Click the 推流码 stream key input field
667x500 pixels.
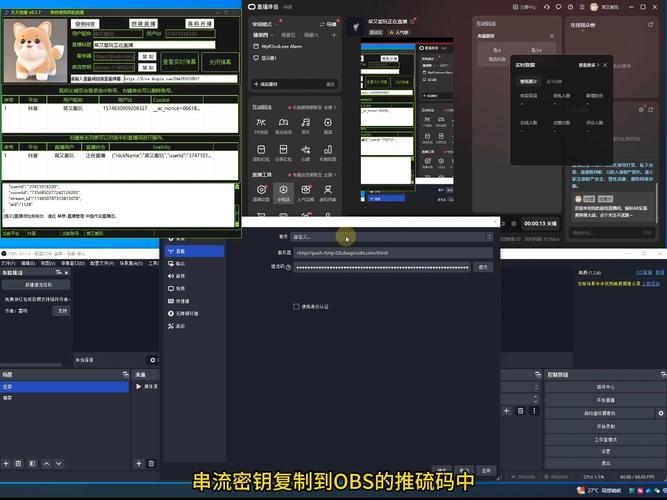tap(381, 267)
